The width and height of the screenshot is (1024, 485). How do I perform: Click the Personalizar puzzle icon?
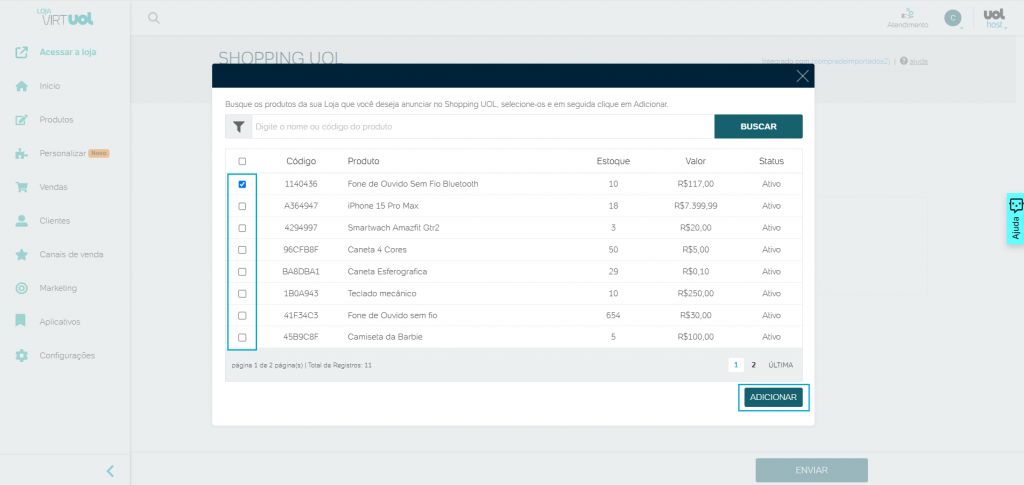click(22, 153)
